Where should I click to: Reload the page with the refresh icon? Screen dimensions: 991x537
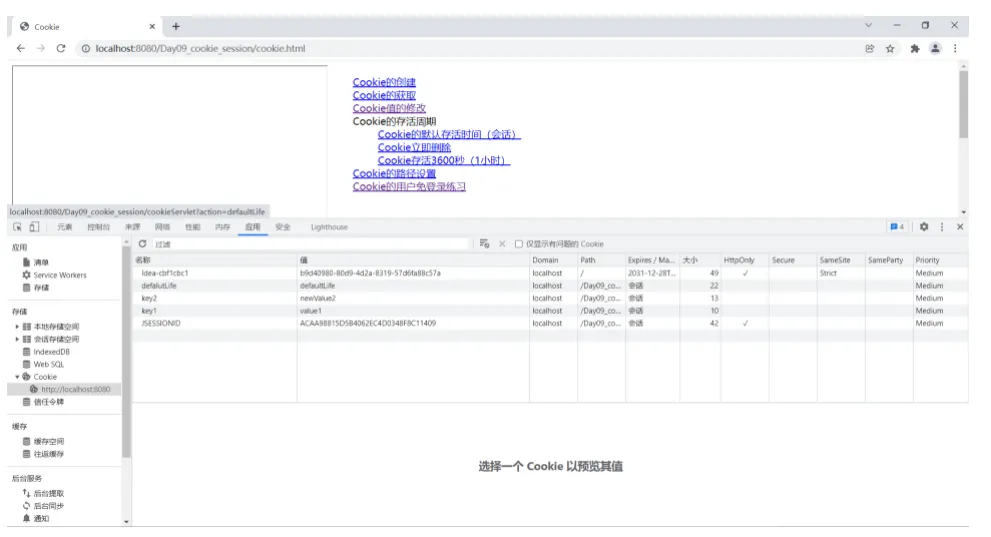coord(61,49)
